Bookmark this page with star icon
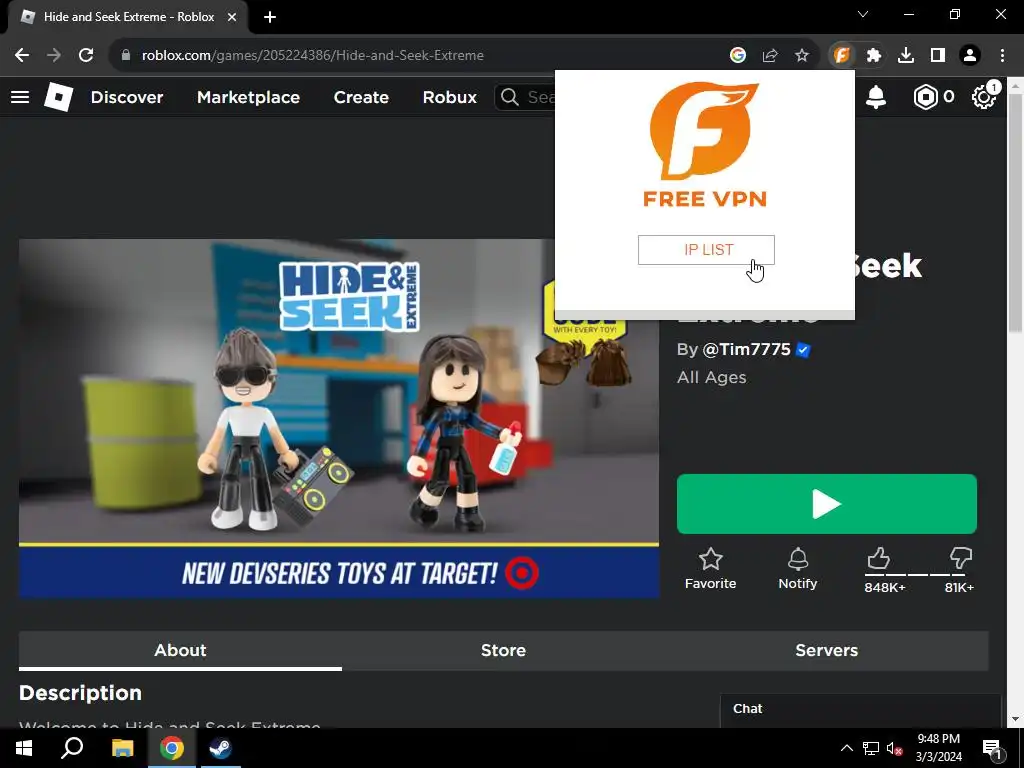Screen dimensions: 1024x768 point(802,56)
